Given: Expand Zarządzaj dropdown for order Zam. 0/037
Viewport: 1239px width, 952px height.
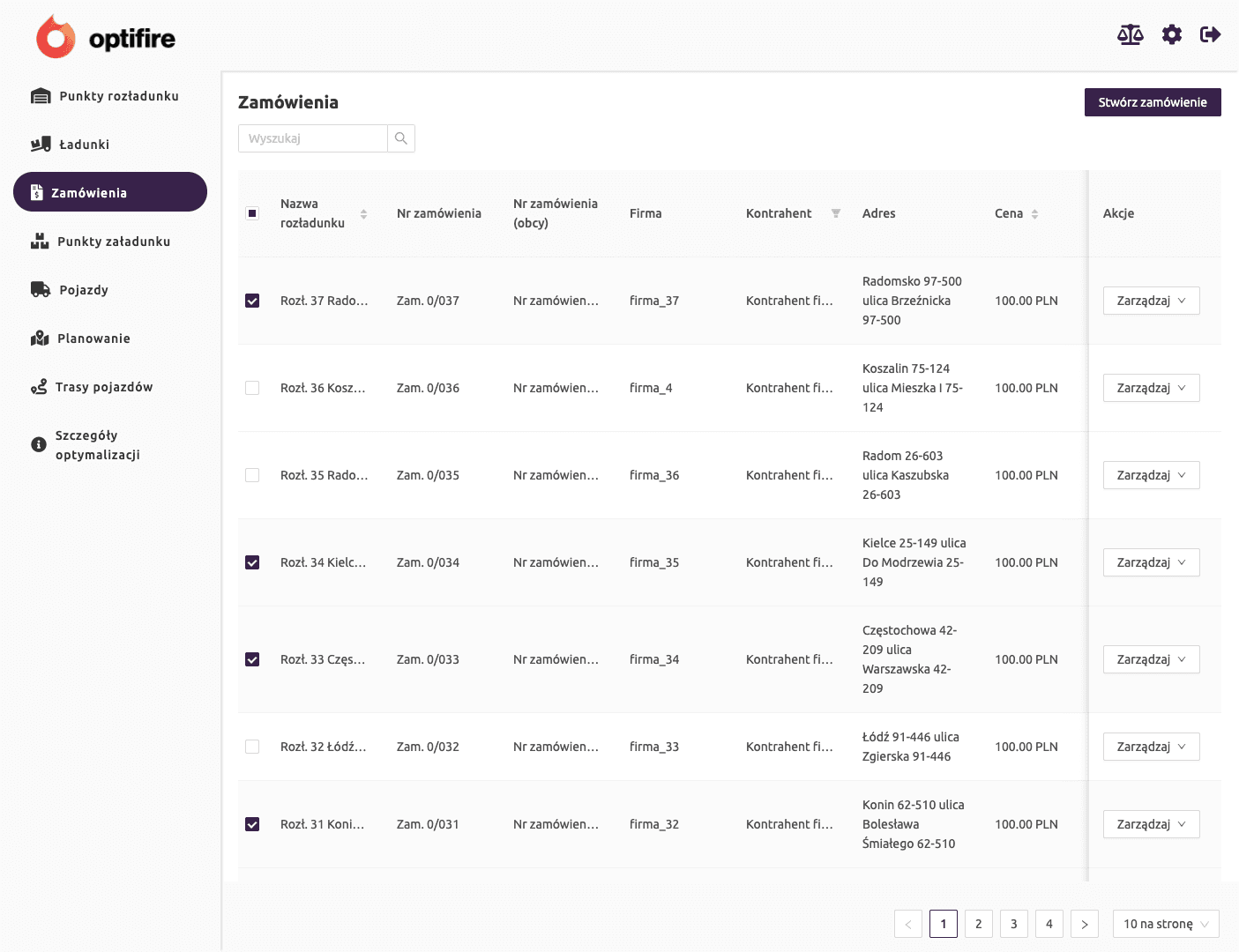Looking at the screenshot, I should point(1151,301).
